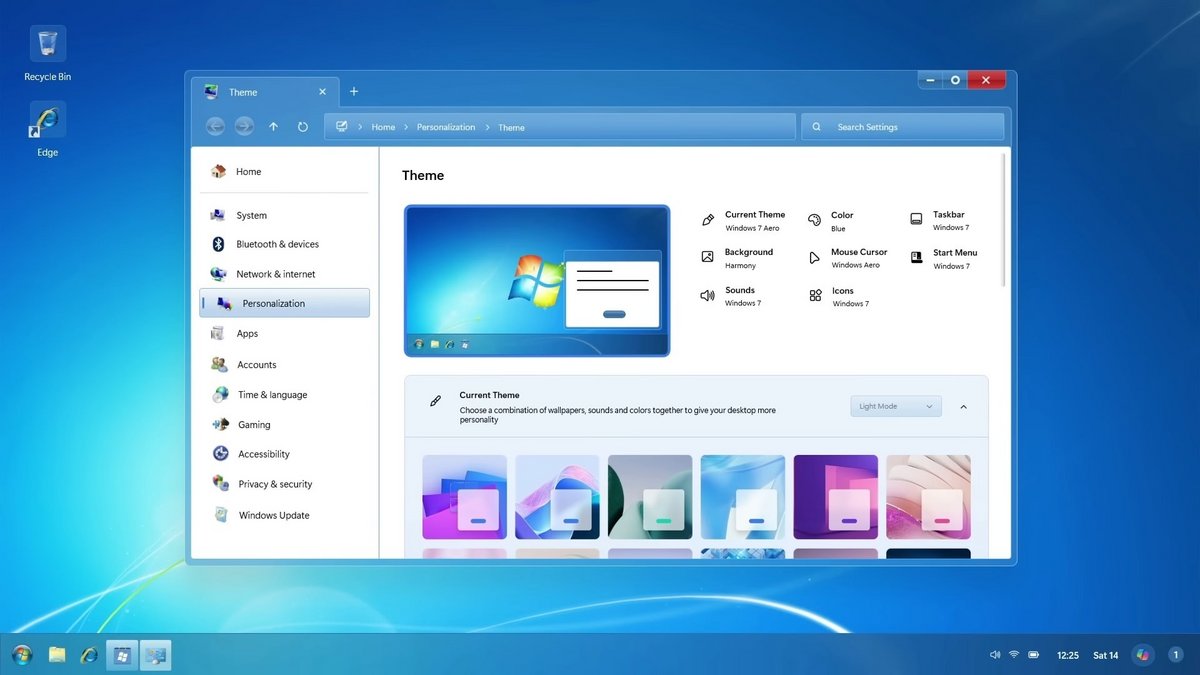Select the purple and blue folders theme thumbnail
The height and width of the screenshot is (675, 1200).
coord(465,497)
